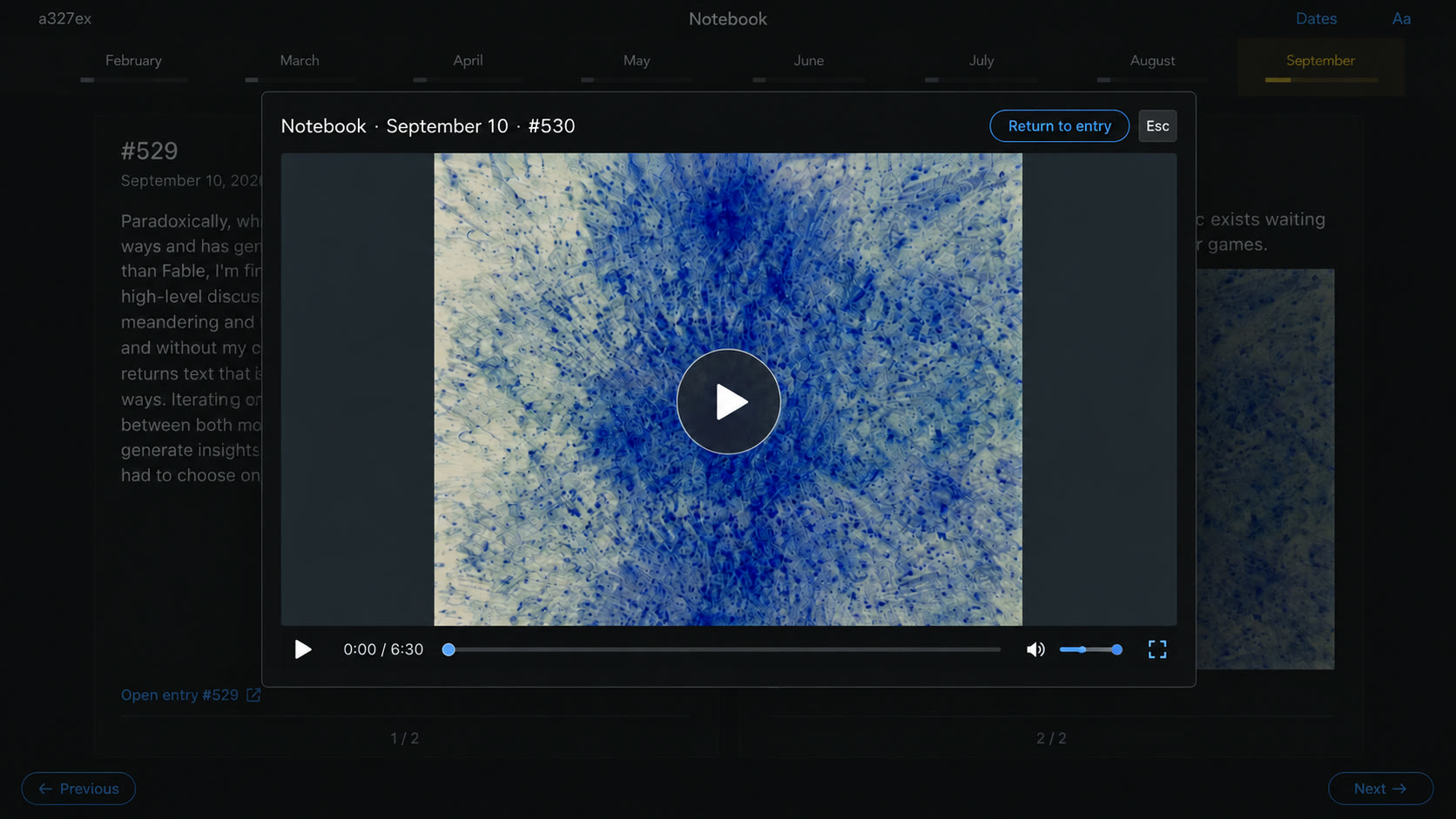Open the Aa text size option
The image size is (1456, 819).
tap(1401, 18)
